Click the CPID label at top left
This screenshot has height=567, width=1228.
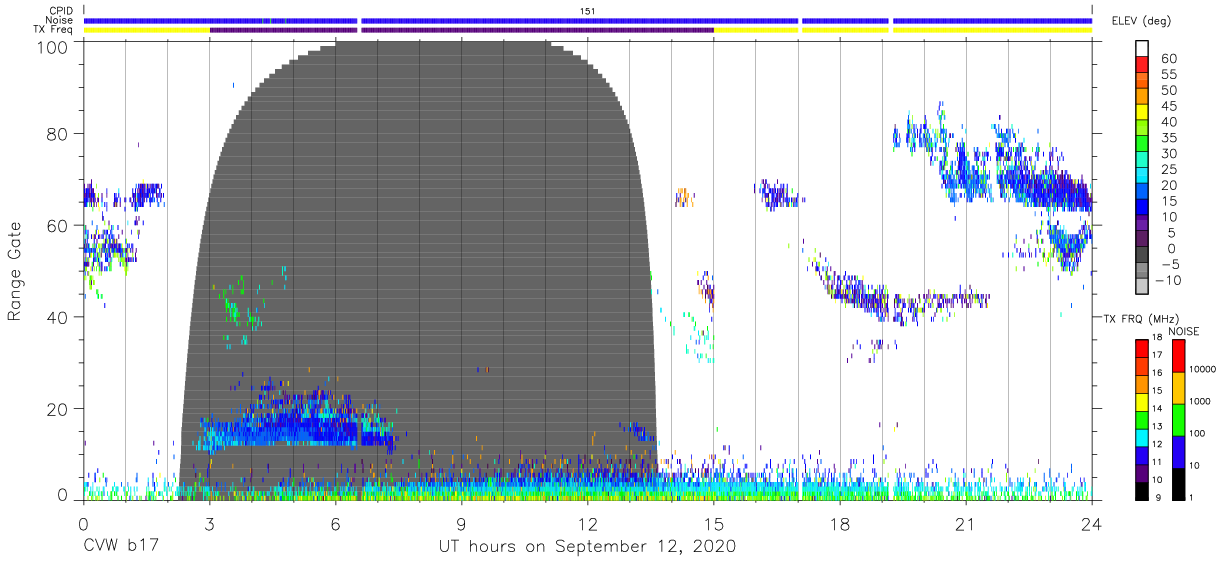(62, 10)
